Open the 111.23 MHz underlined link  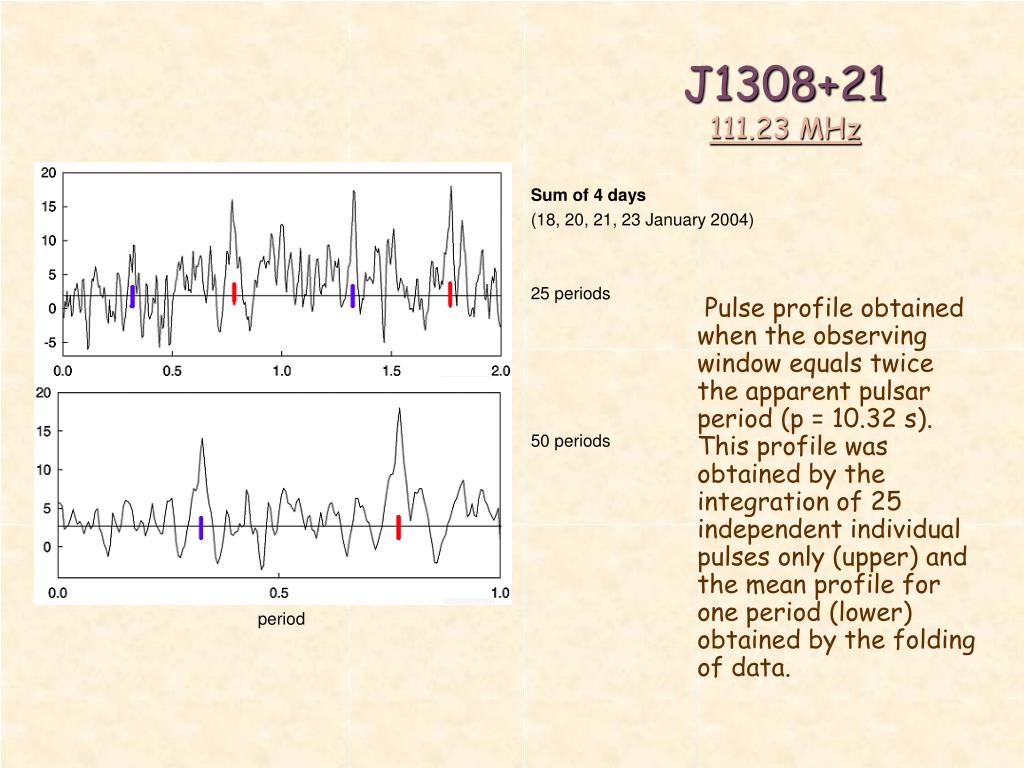[x=786, y=129]
